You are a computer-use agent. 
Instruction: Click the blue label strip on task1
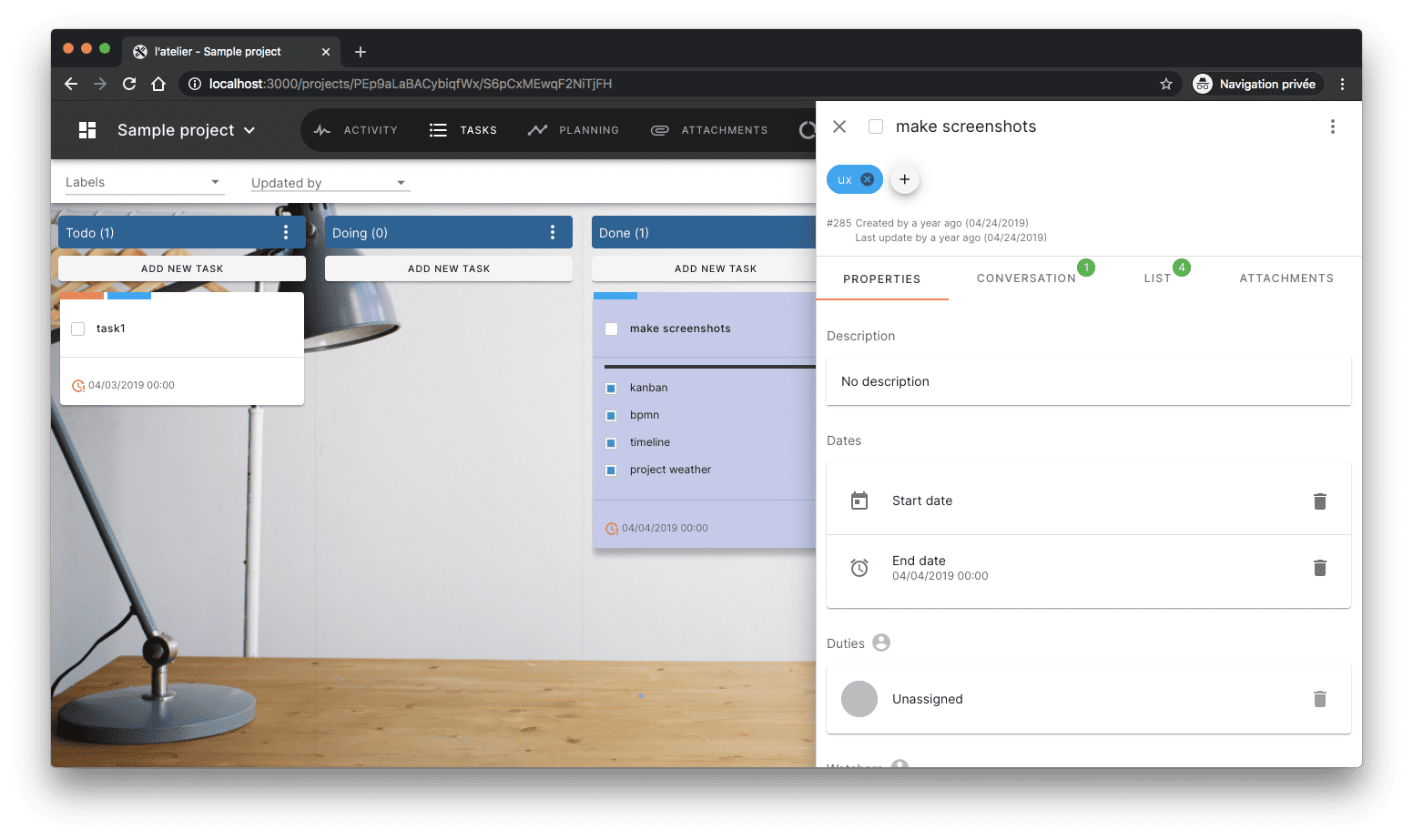pyautogui.click(x=129, y=296)
